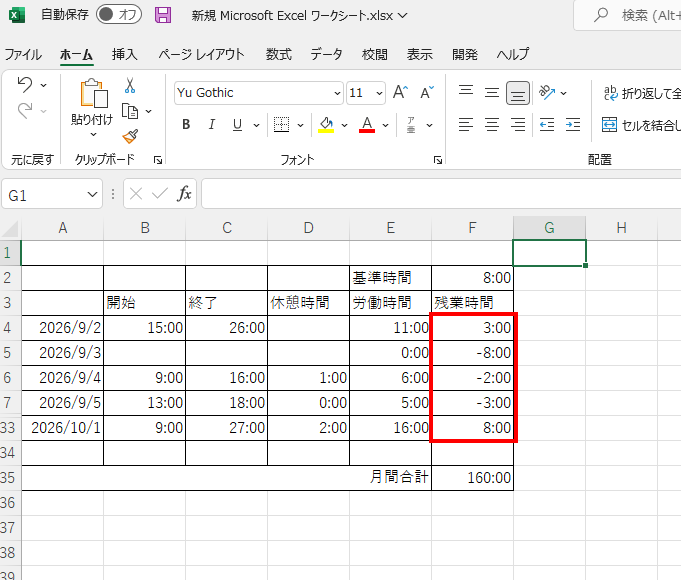
Task: Apply the red font color
Action: coord(367,125)
